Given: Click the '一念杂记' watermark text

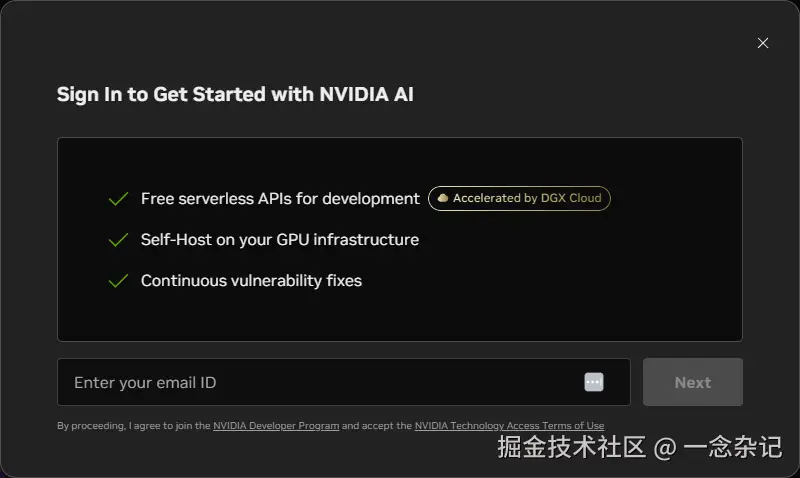Looking at the screenshot, I should tap(732, 447).
